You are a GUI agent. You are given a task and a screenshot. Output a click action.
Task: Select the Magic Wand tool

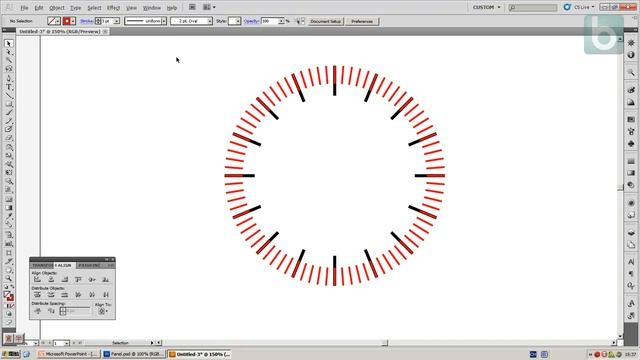pyautogui.click(x=9, y=61)
